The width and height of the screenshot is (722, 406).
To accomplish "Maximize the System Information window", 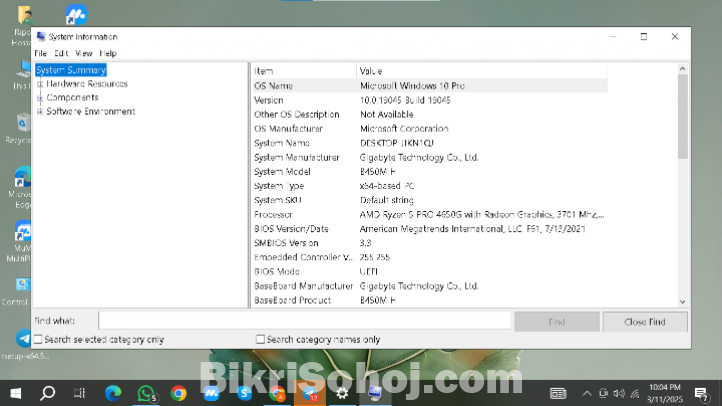I will click(644, 36).
